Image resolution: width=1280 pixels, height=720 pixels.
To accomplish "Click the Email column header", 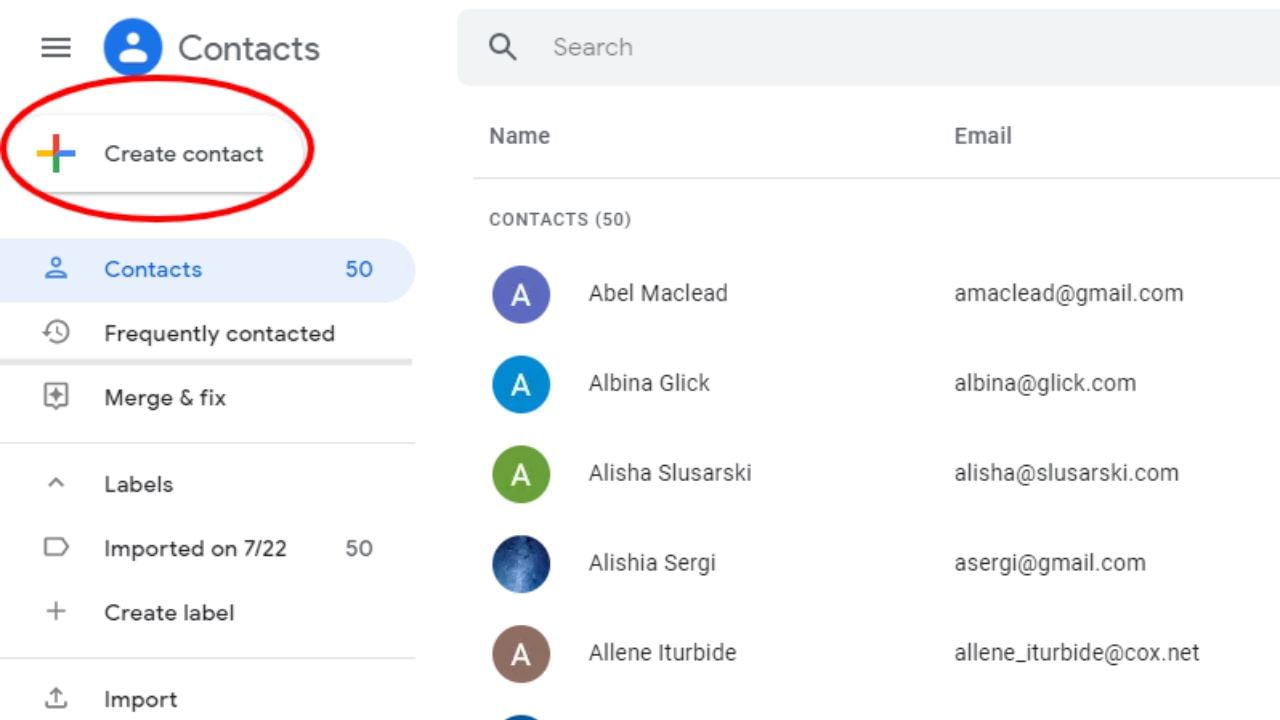I will (983, 136).
